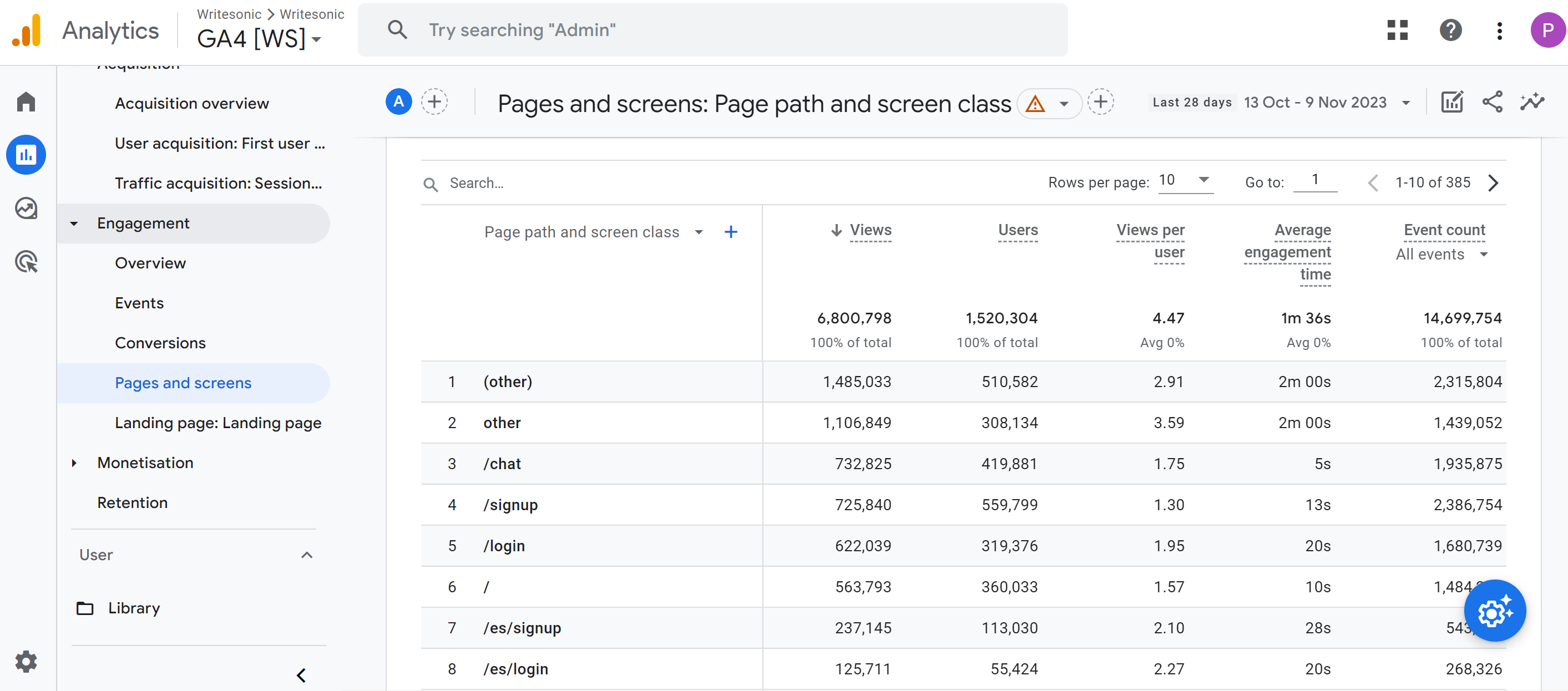This screenshot has height=691, width=1568.
Task: Open Admin settings gear icon
Action: [x=26, y=660]
